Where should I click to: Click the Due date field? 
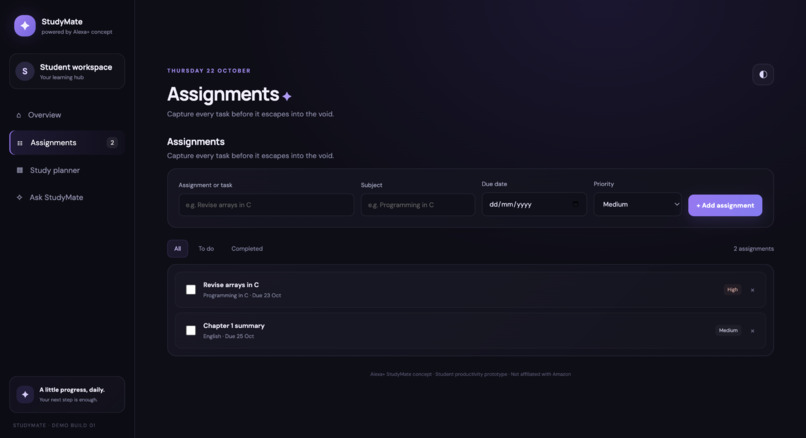(x=534, y=205)
